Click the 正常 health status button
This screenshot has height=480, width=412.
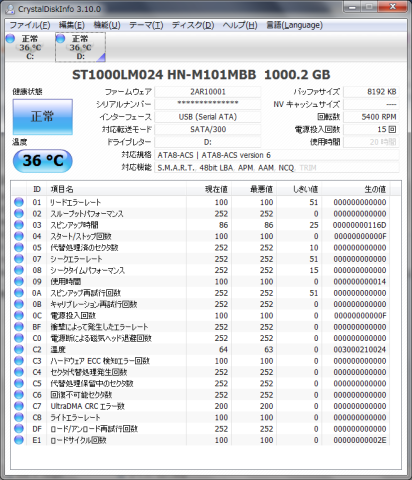point(43,117)
